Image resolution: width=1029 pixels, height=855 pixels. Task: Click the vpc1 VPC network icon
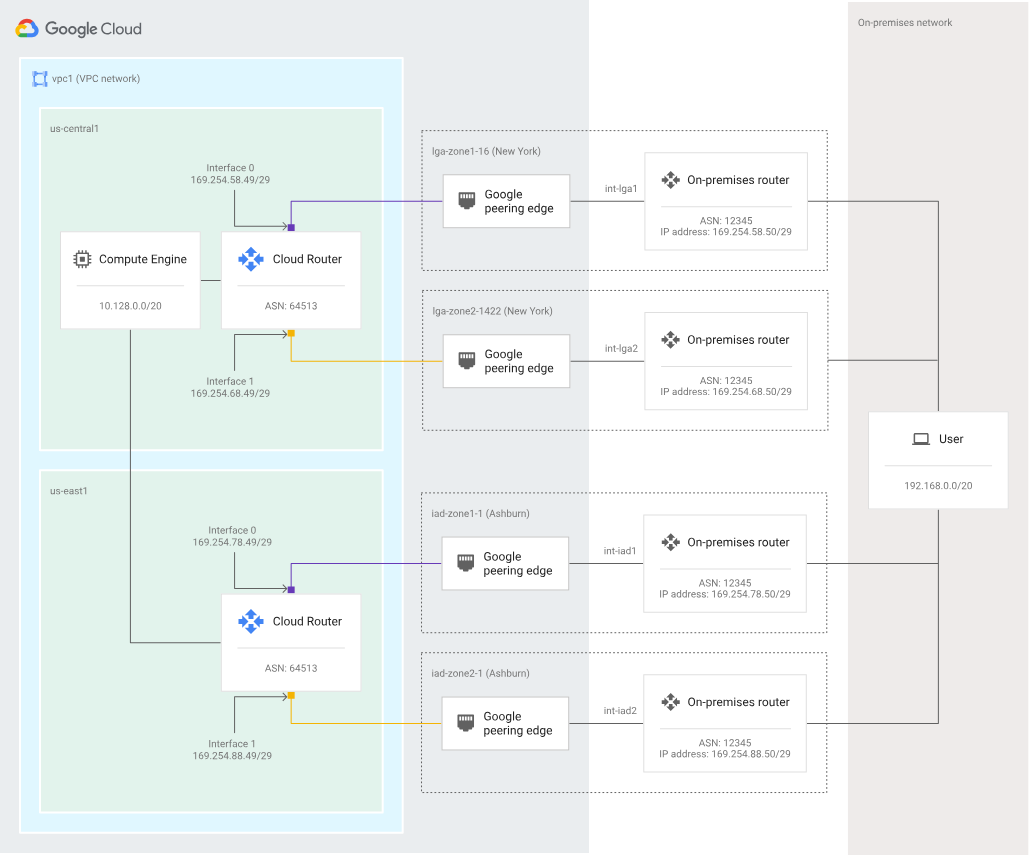(40, 79)
